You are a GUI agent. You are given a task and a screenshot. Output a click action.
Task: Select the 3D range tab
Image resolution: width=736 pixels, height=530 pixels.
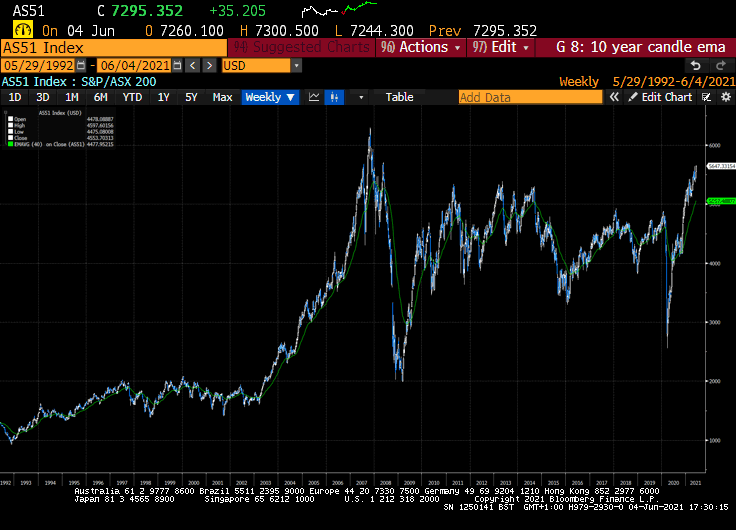(x=43, y=97)
